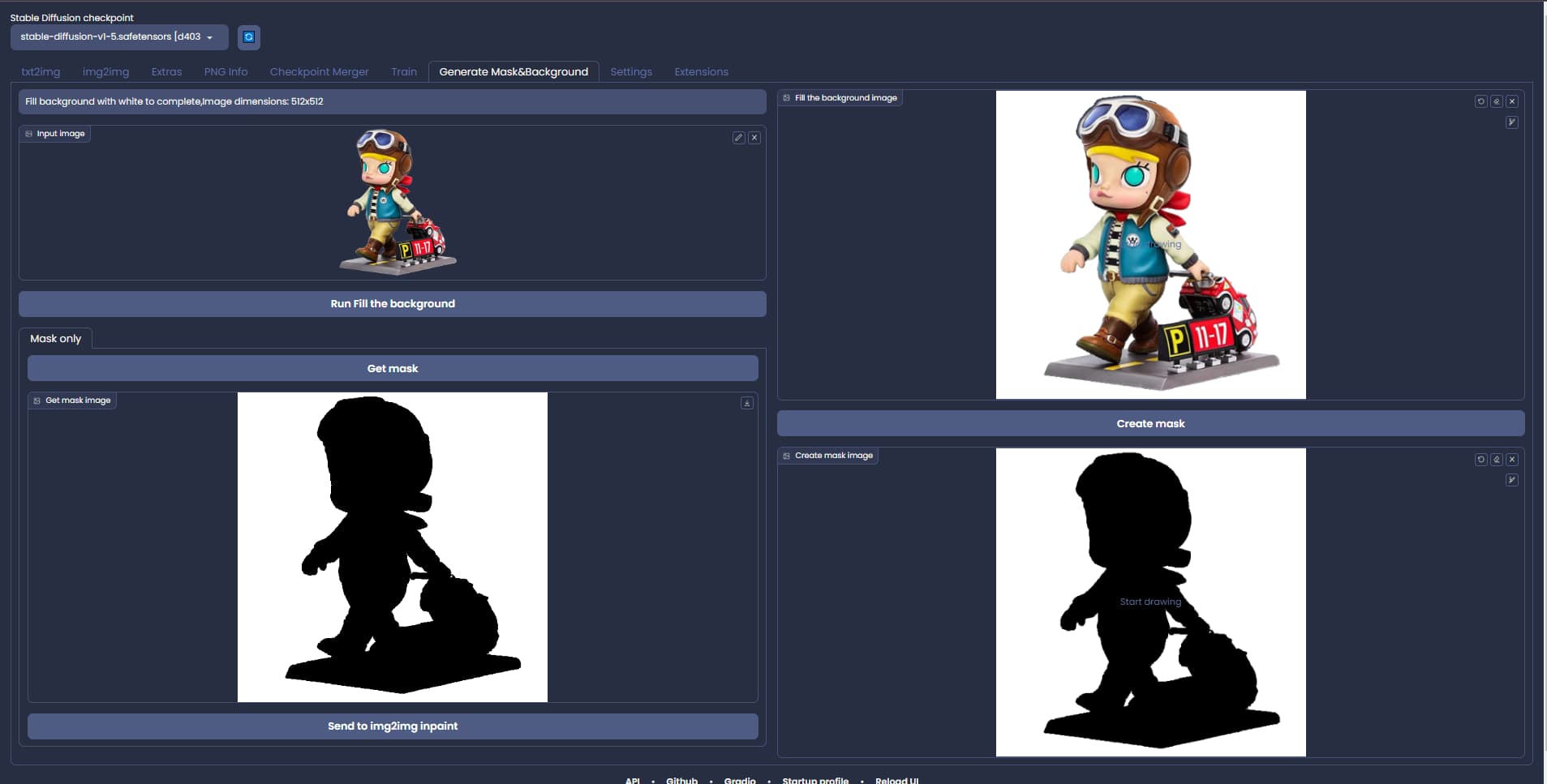The width and height of the screenshot is (1547, 784).
Task: Download the Get mask image
Action: click(747, 403)
